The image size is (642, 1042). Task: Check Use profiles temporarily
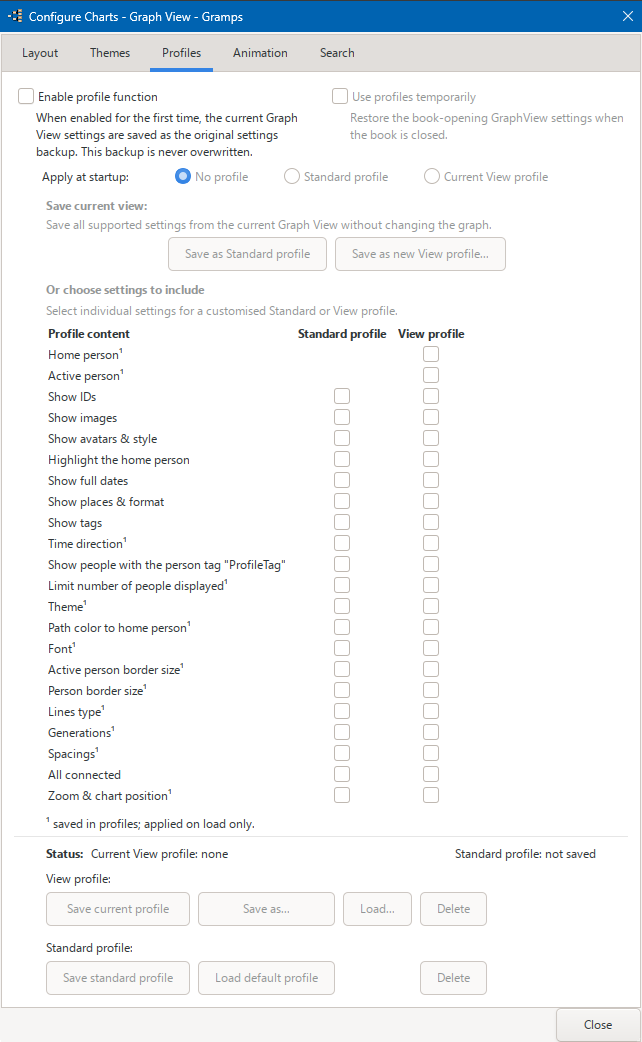click(x=340, y=96)
